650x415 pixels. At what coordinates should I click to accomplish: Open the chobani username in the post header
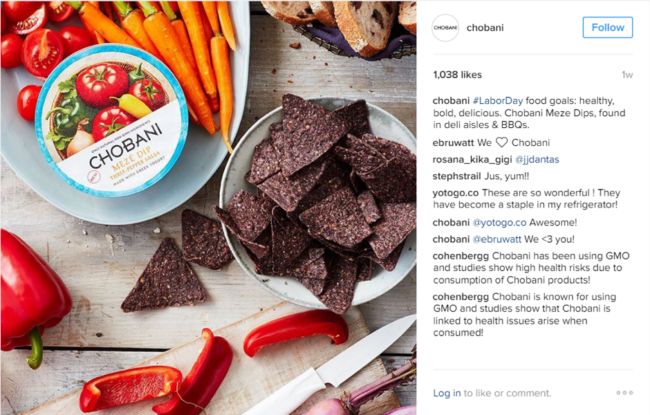(485, 28)
